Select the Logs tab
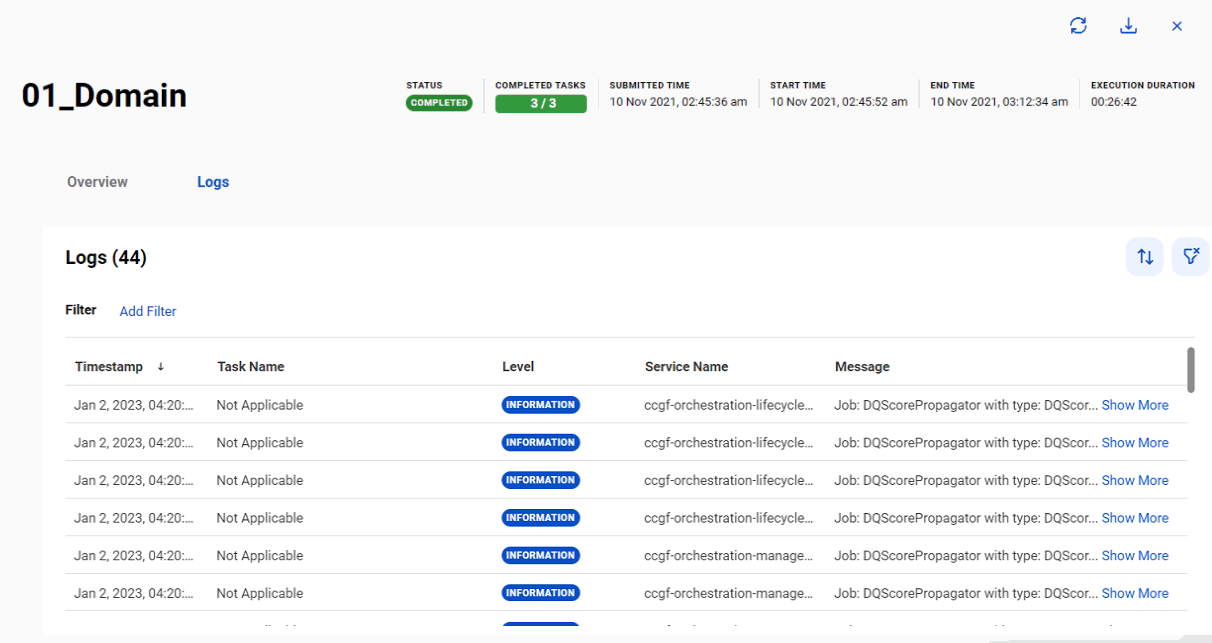 tap(213, 182)
